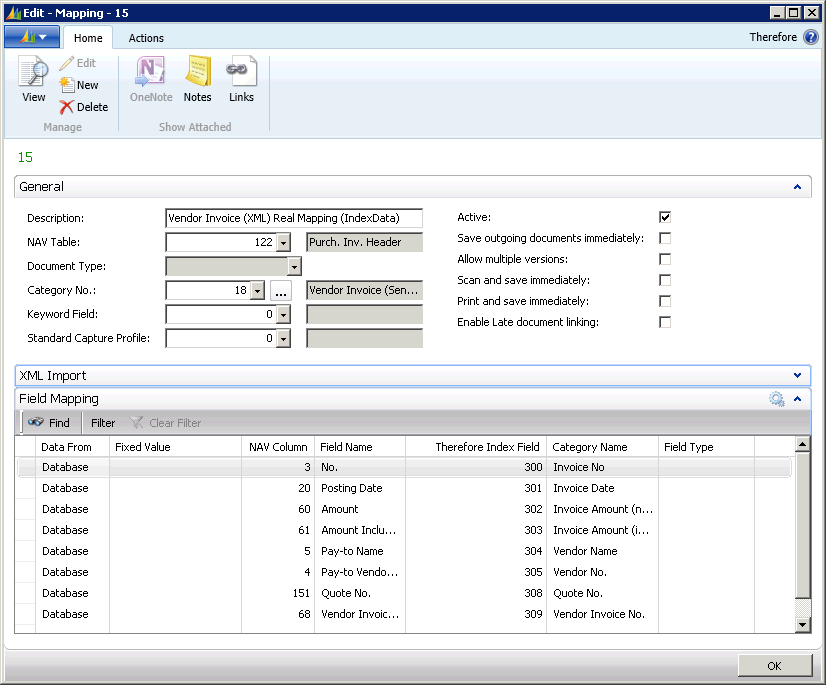Open the Document Type dropdown
Screen dimensions: 826x685
pos(294,266)
